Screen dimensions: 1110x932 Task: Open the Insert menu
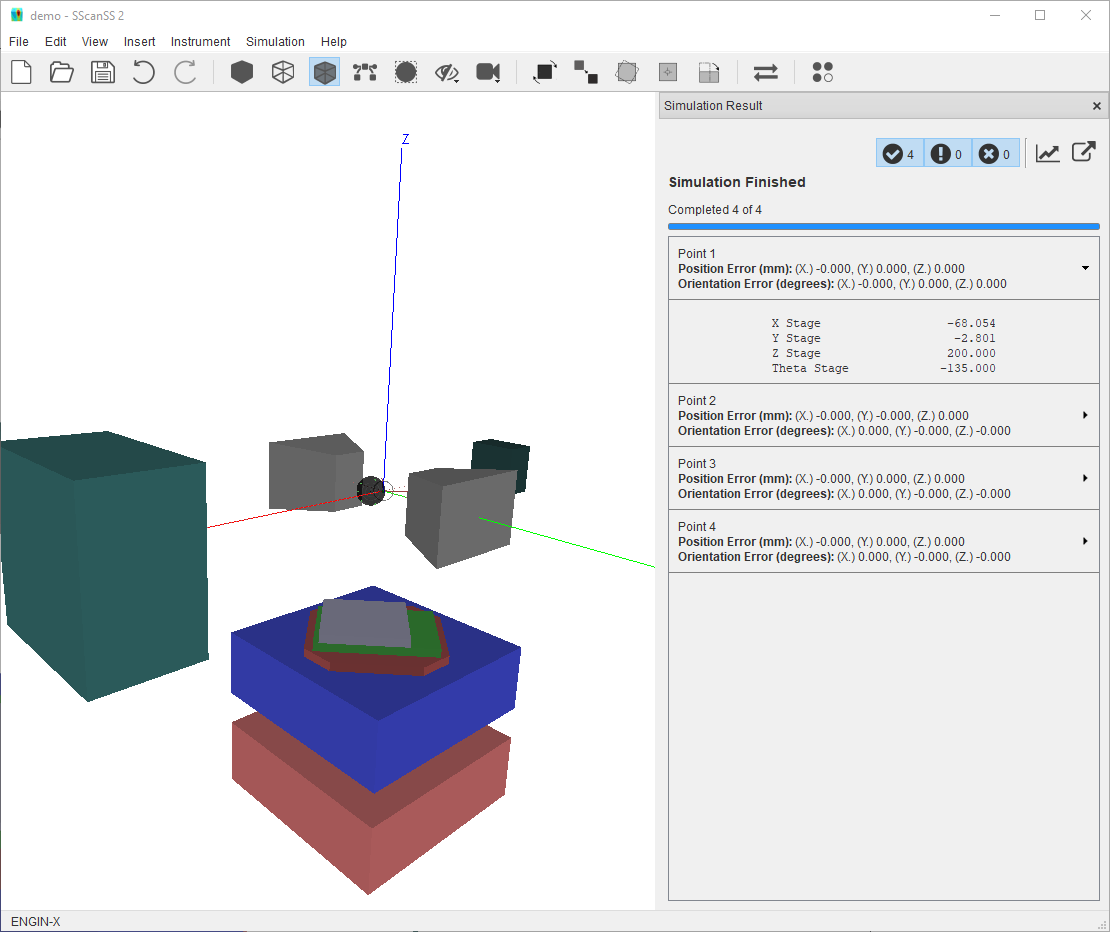pos(139,42)
